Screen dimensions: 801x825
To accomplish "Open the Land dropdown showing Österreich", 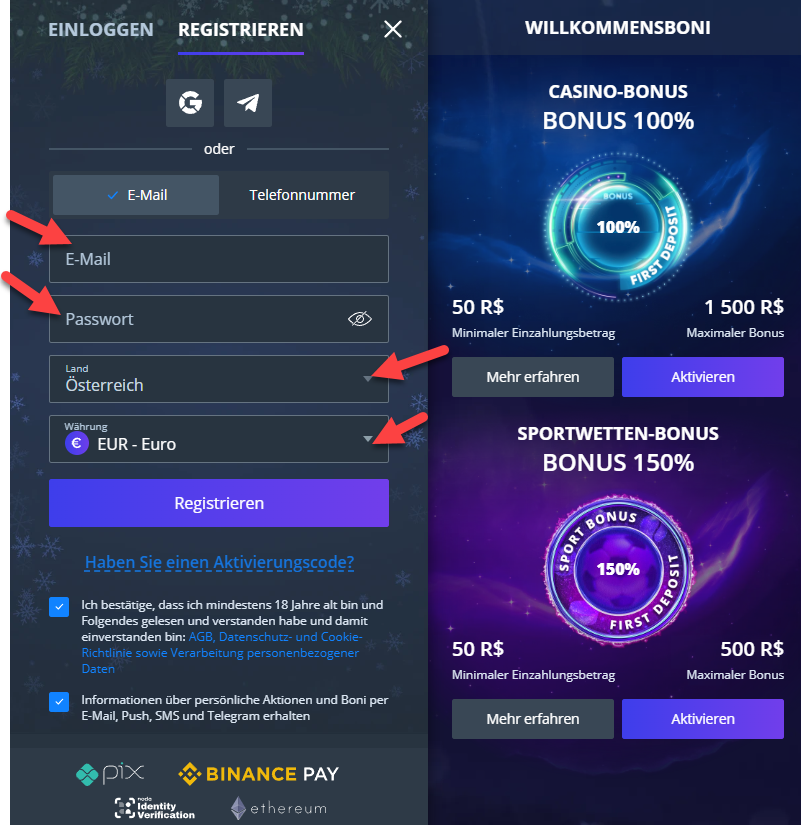I will click(x=219, y=379).
